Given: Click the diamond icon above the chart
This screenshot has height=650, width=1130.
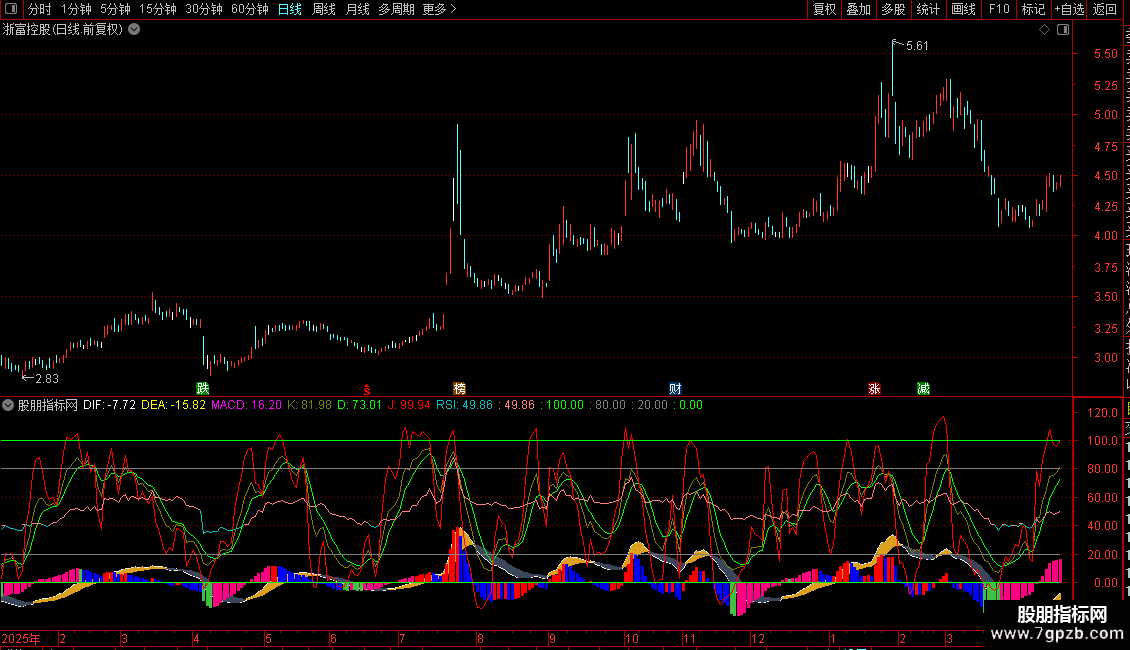Looking at the screenshot, I should 1044,29.
